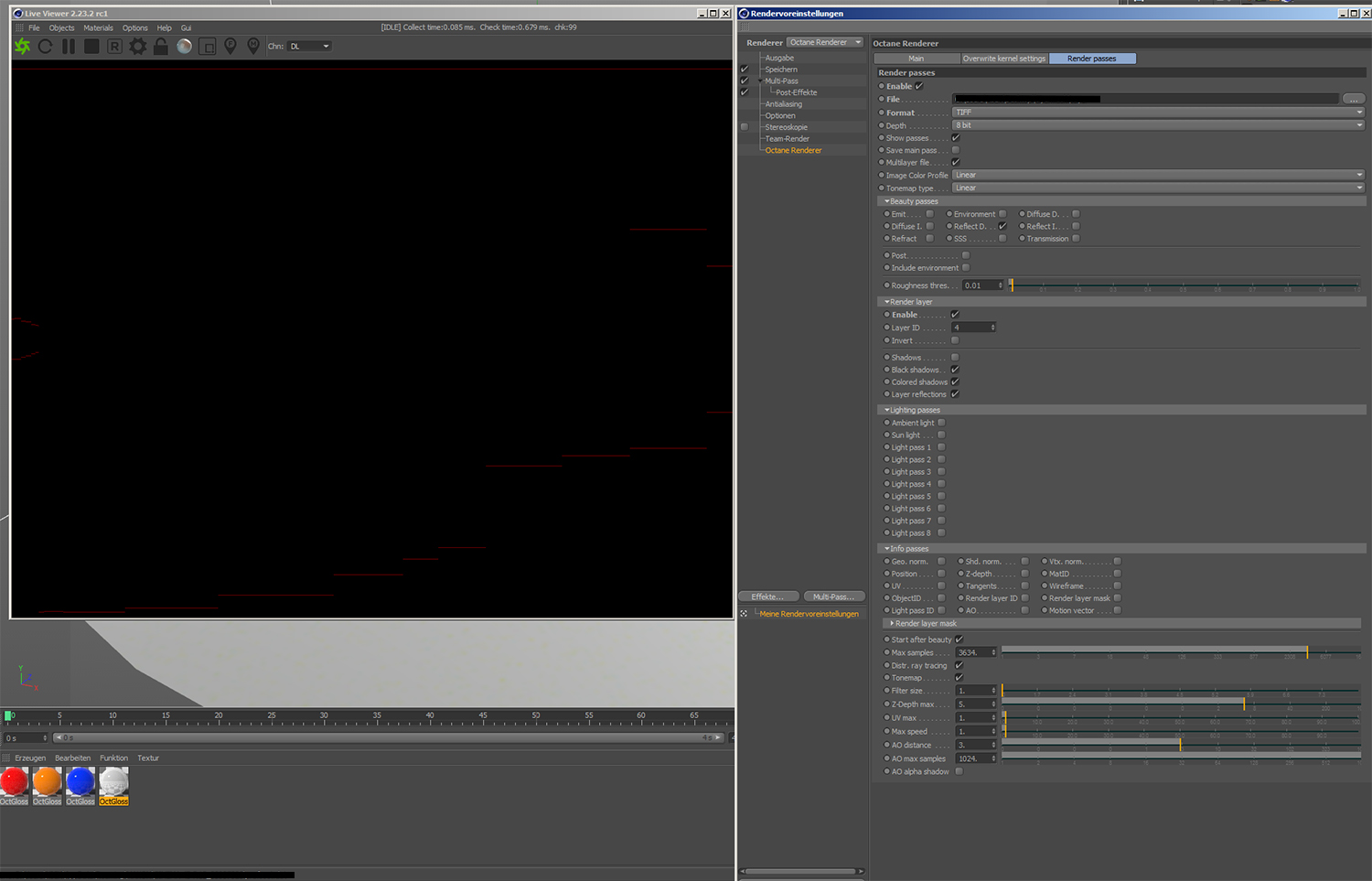Select the red OctGloss material
Screen dimensions: 1372x881
pos(14,786)
